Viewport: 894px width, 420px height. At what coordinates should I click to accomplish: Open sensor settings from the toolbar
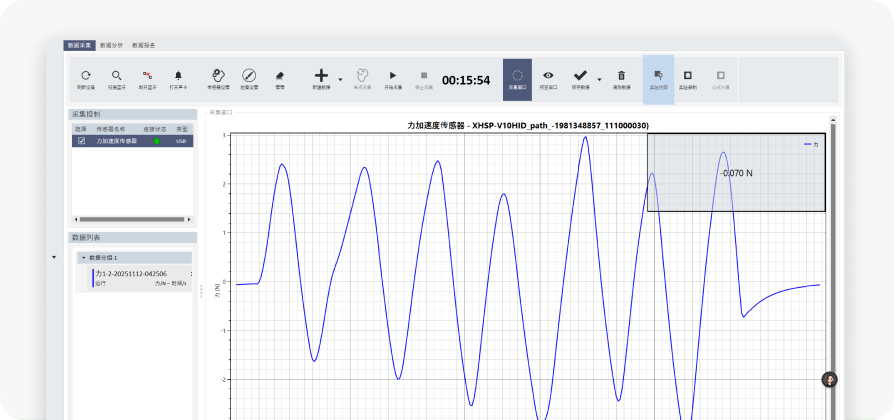click(x=218, y=75)
